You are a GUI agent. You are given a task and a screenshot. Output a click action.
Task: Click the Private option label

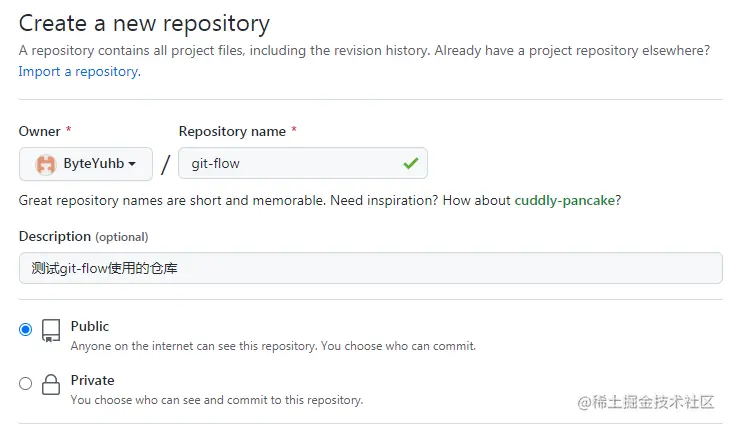[93, 380]
